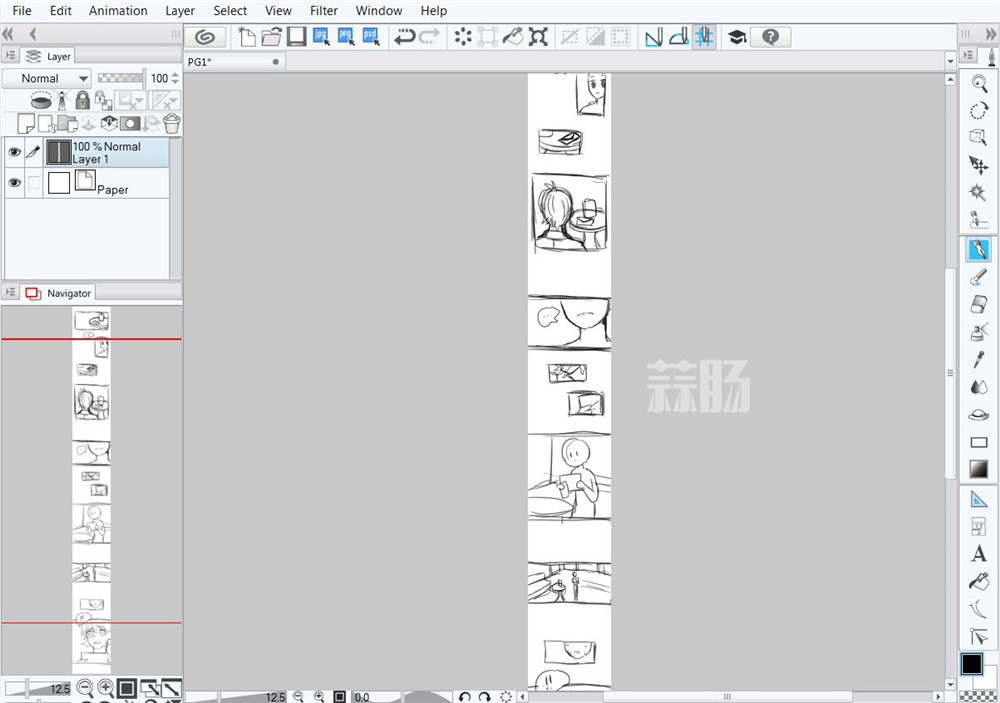Click the Clear (delete dots) toolbar icon

463,37
